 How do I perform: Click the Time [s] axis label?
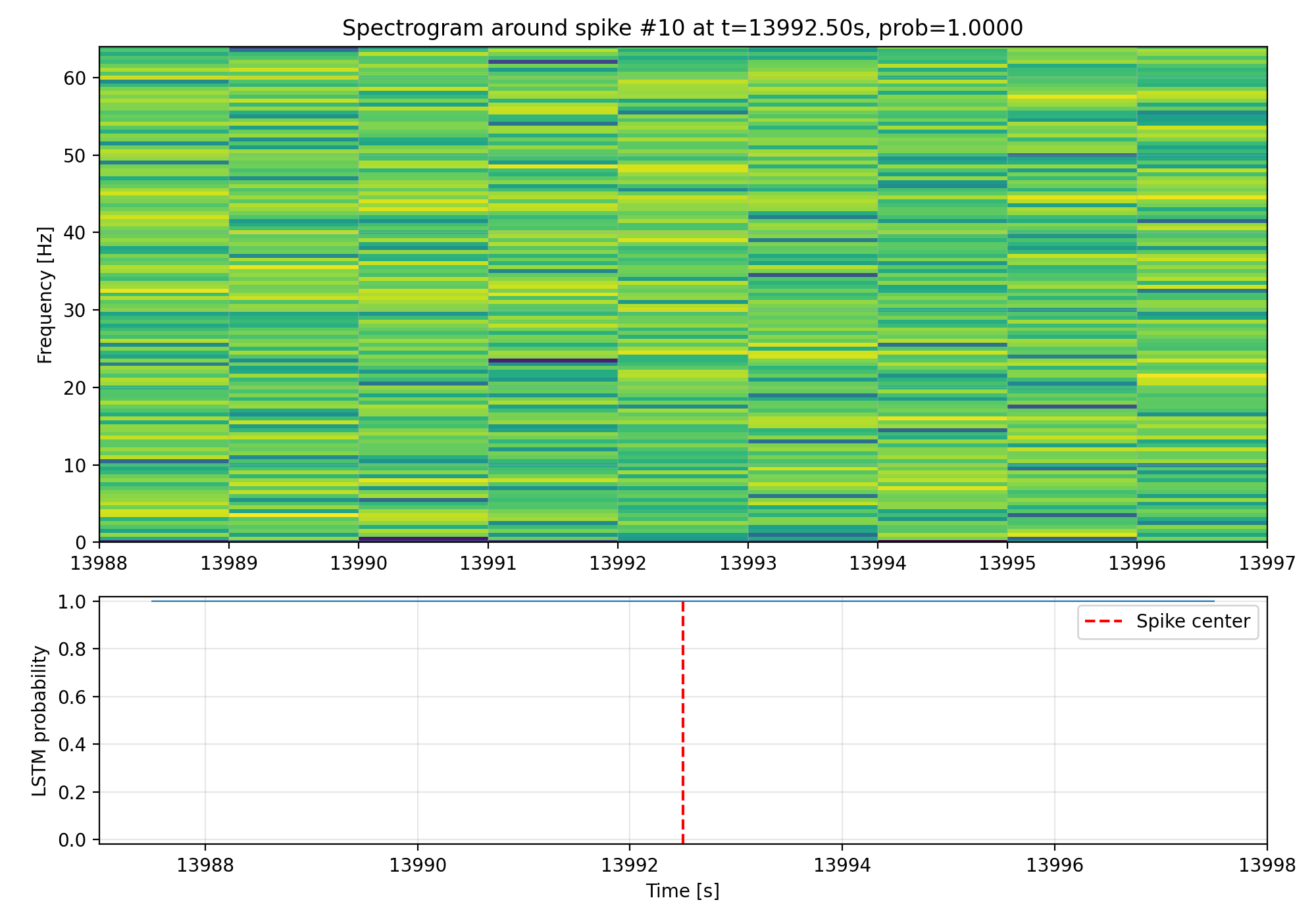click(682, 891)
